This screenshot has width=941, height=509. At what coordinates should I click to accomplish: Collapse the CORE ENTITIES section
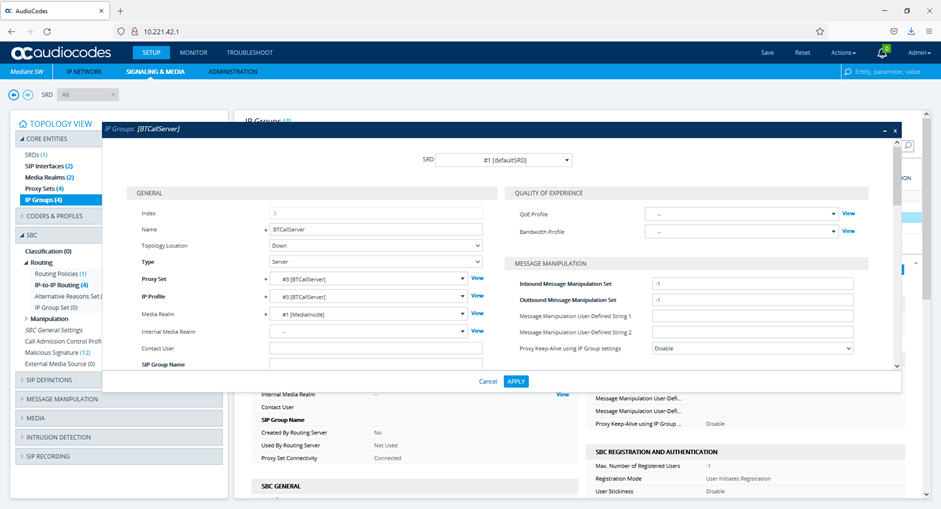pos(59,139)
